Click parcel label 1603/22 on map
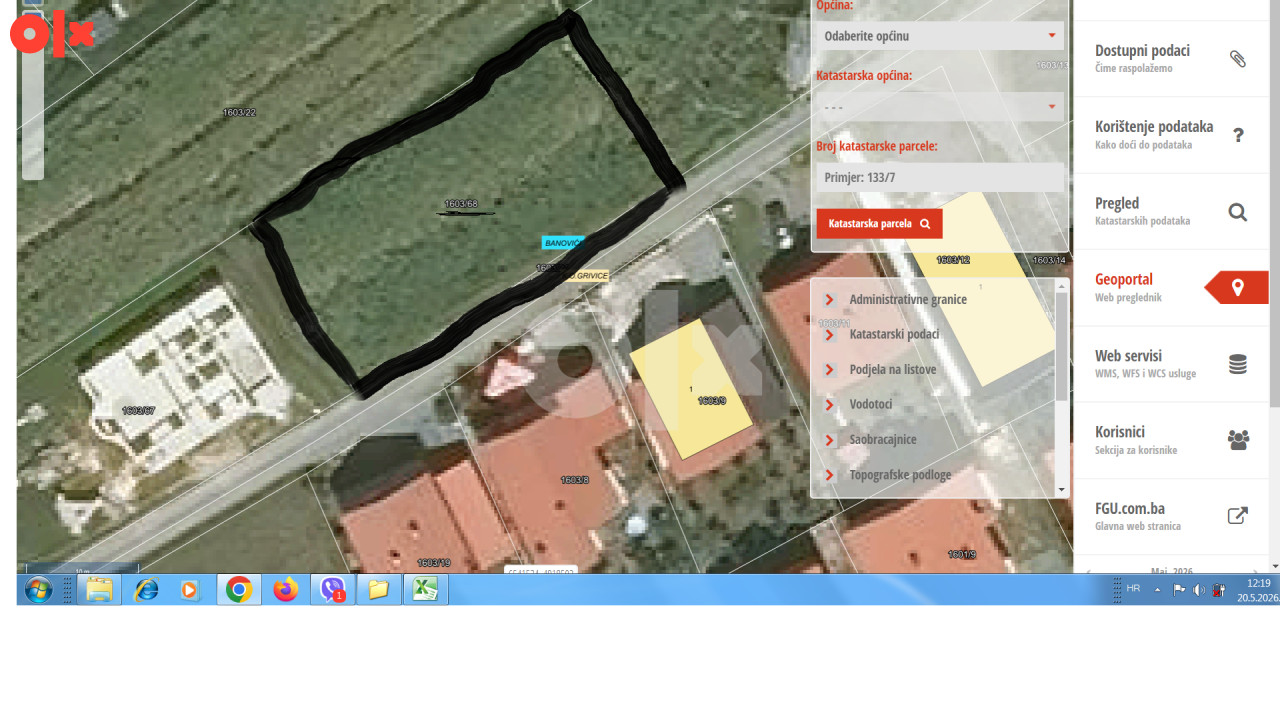The height and width of the screenshot is (720, 1280). pyautogui.click(x=239, y=112)
